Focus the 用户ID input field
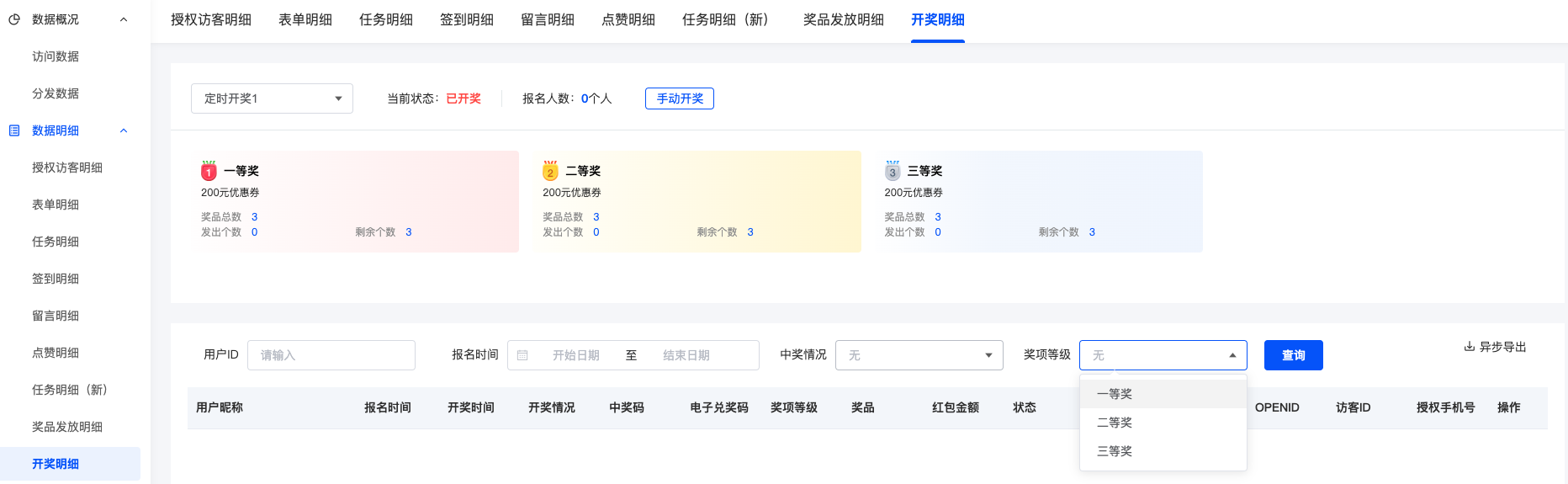Viewport: 1568px width, 484px height. pos(331,355)
